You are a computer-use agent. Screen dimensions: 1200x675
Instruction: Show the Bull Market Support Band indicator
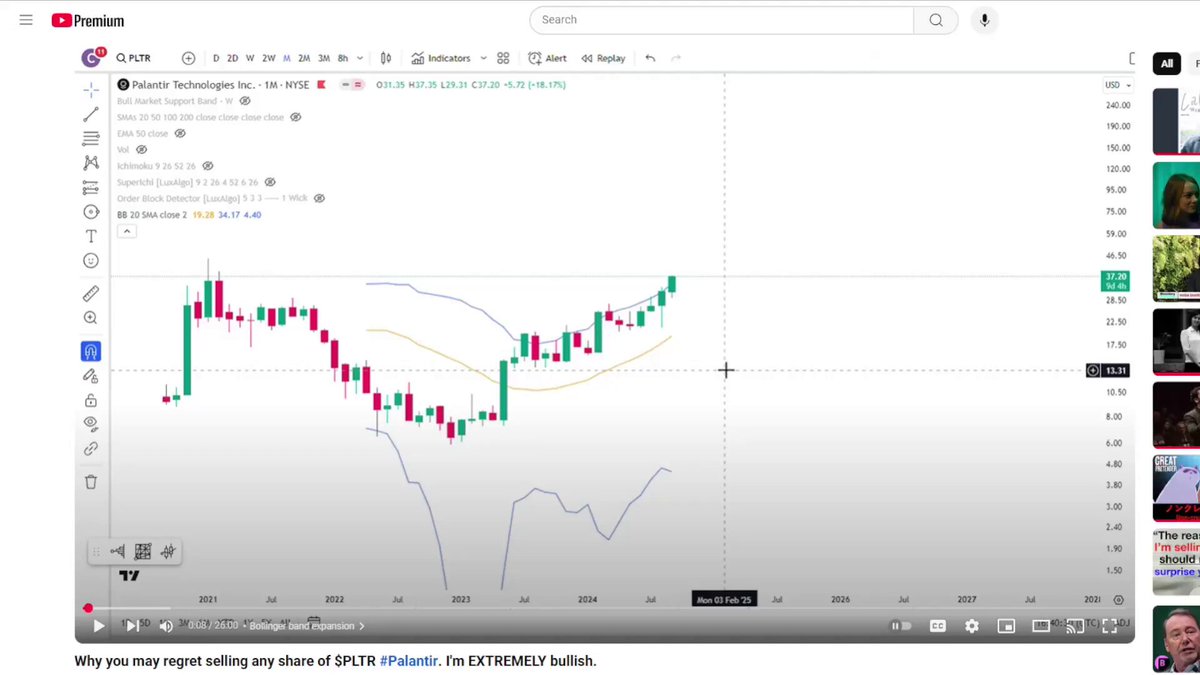[x=245, y=101]
